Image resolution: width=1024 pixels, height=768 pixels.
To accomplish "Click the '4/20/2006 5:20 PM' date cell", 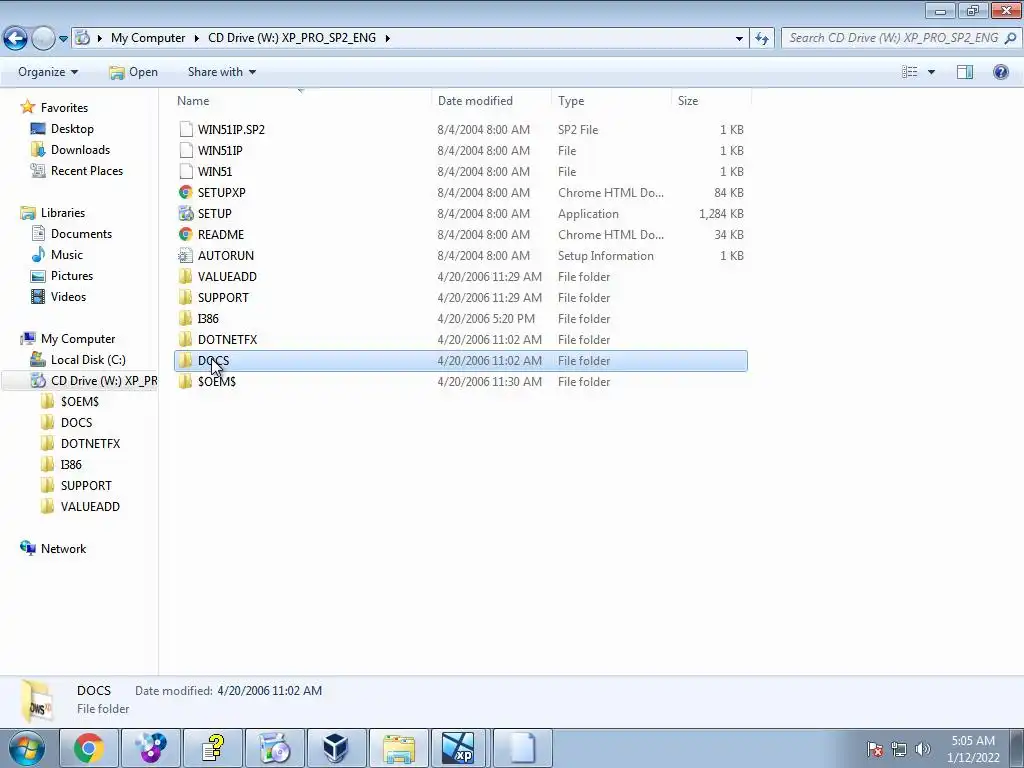I will coord(486,319).
